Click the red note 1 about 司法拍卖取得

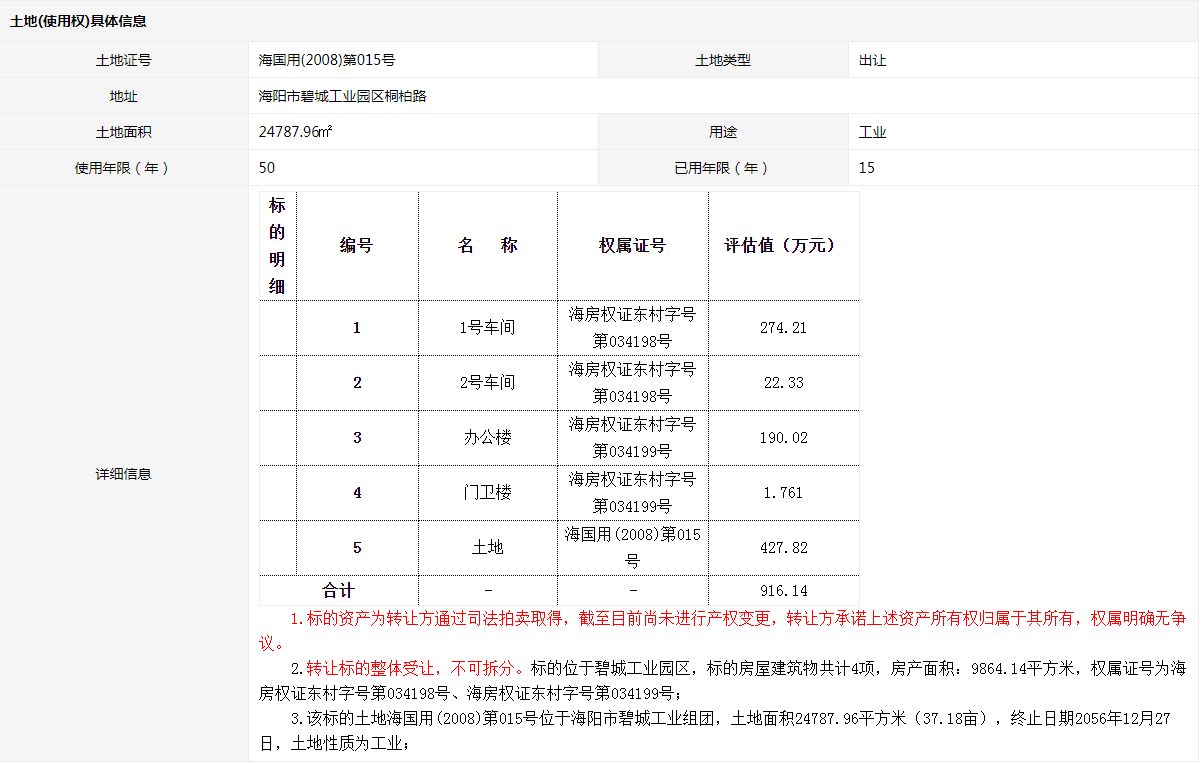click(723, 631)
